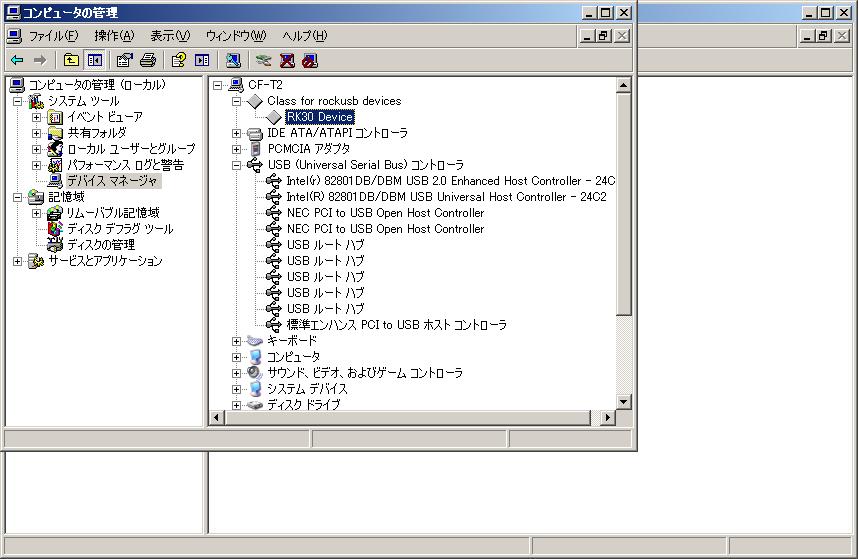Click the パフォーマンス ログと警告 icon
The height and width of the screenshot is (559, 858).
[x=55, y=165]
